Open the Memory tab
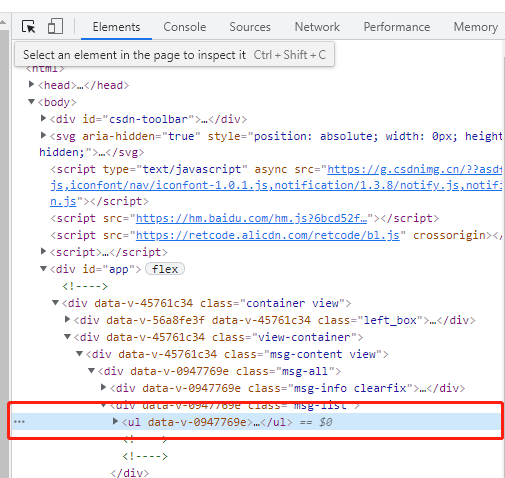Viewport: 505px width, 478px height. coord(476,27)
